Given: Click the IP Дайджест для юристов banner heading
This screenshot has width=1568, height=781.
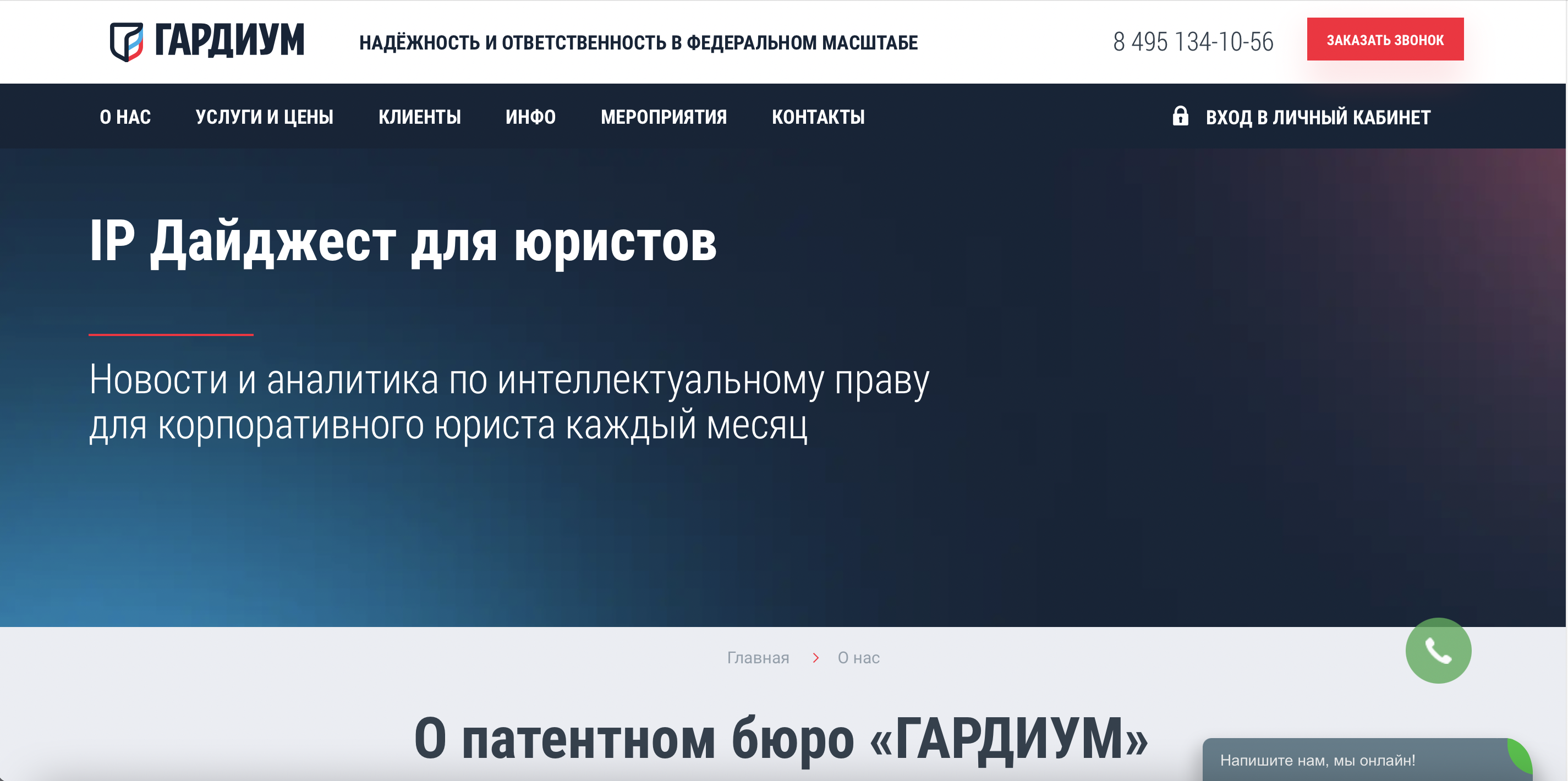Looking at the screenshot, I should tap(402, 242).
